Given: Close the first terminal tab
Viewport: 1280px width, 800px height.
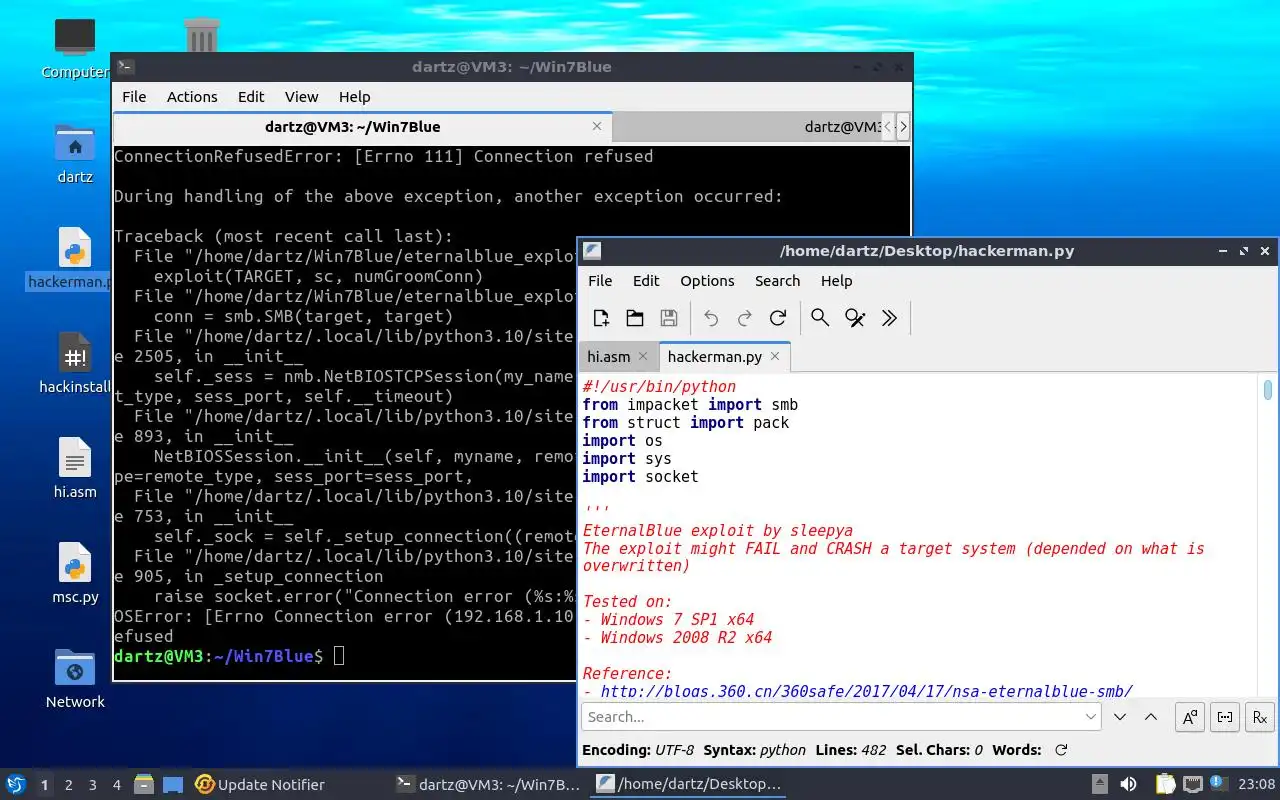Looking at the screenshot, I should 597,126.
